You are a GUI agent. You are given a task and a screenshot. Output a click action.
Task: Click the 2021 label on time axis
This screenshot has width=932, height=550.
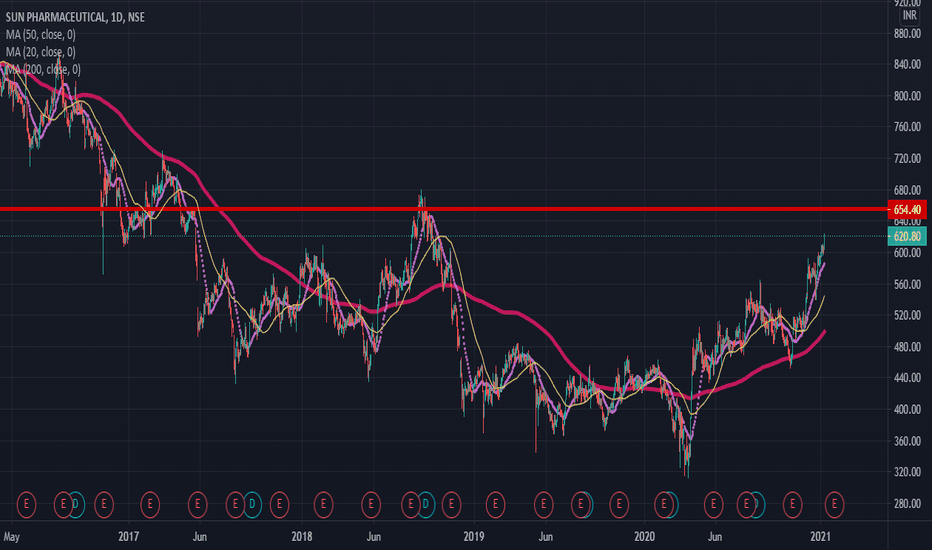click(x=820, y=537)
